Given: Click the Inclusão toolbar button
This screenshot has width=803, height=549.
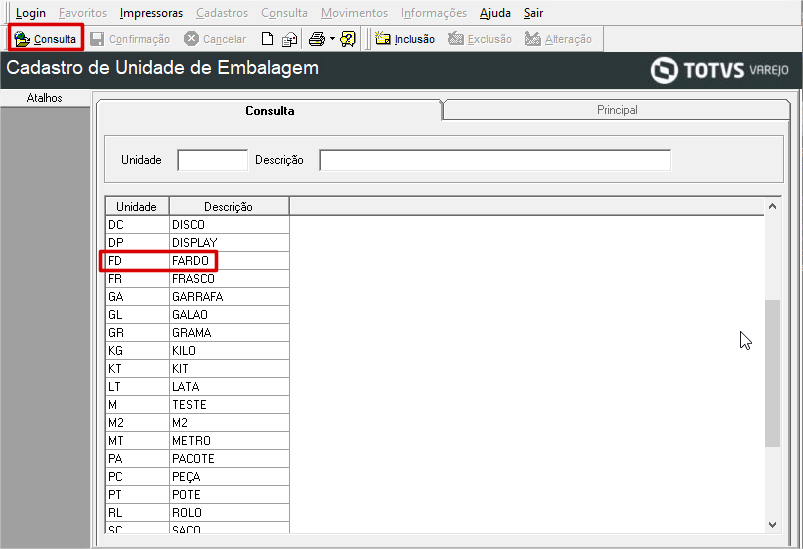Looking at the screenshot, I should pyautogui.click(x=405, y=39).
